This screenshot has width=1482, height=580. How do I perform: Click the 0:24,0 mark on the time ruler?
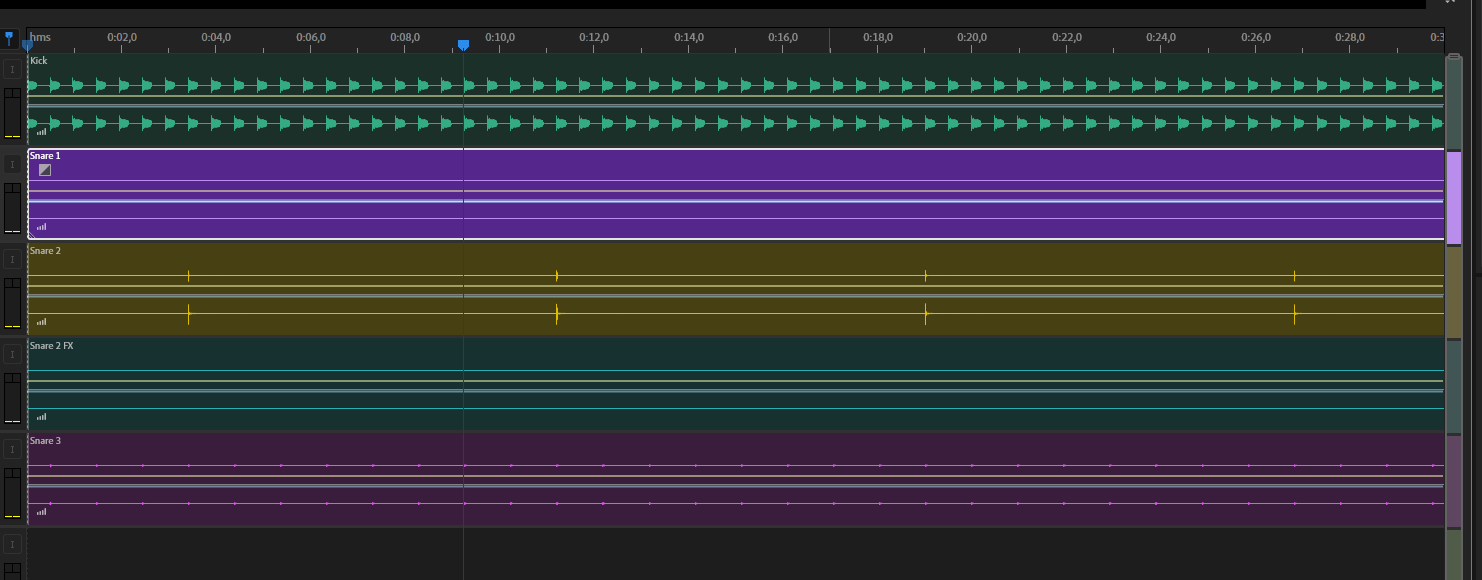coord(1161,38)
